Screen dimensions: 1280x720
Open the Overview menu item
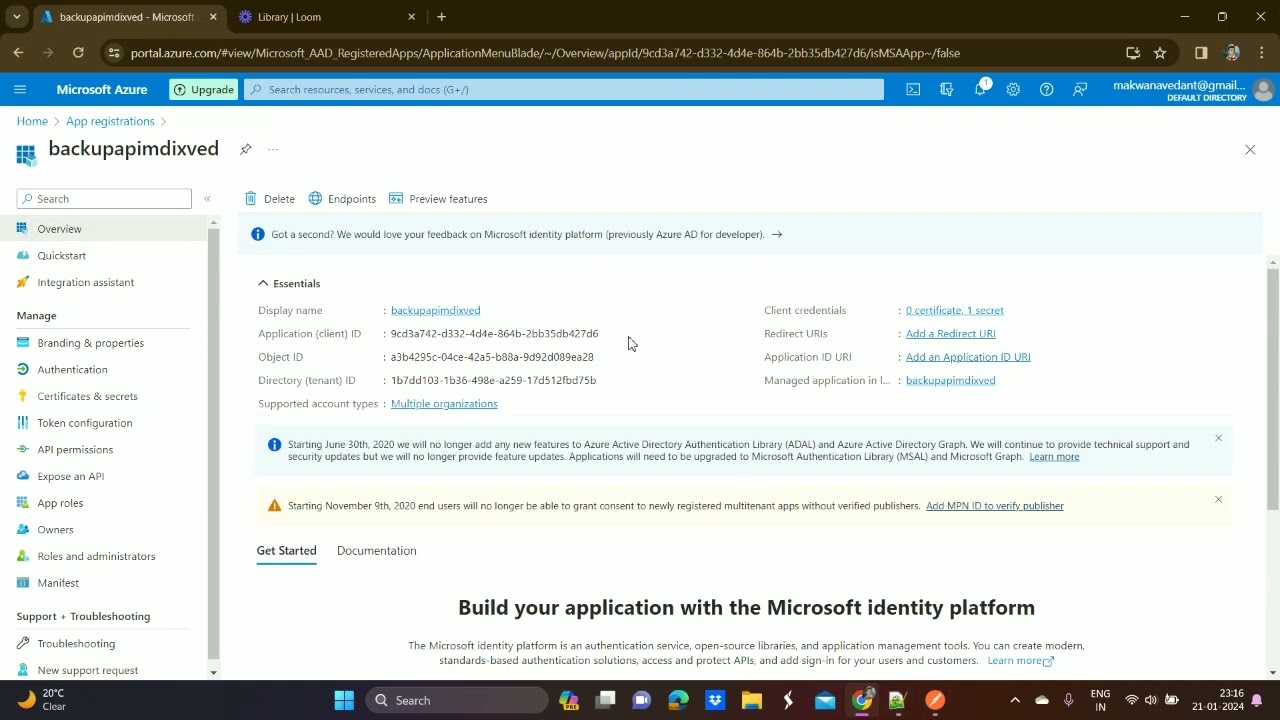click(103, 229)
